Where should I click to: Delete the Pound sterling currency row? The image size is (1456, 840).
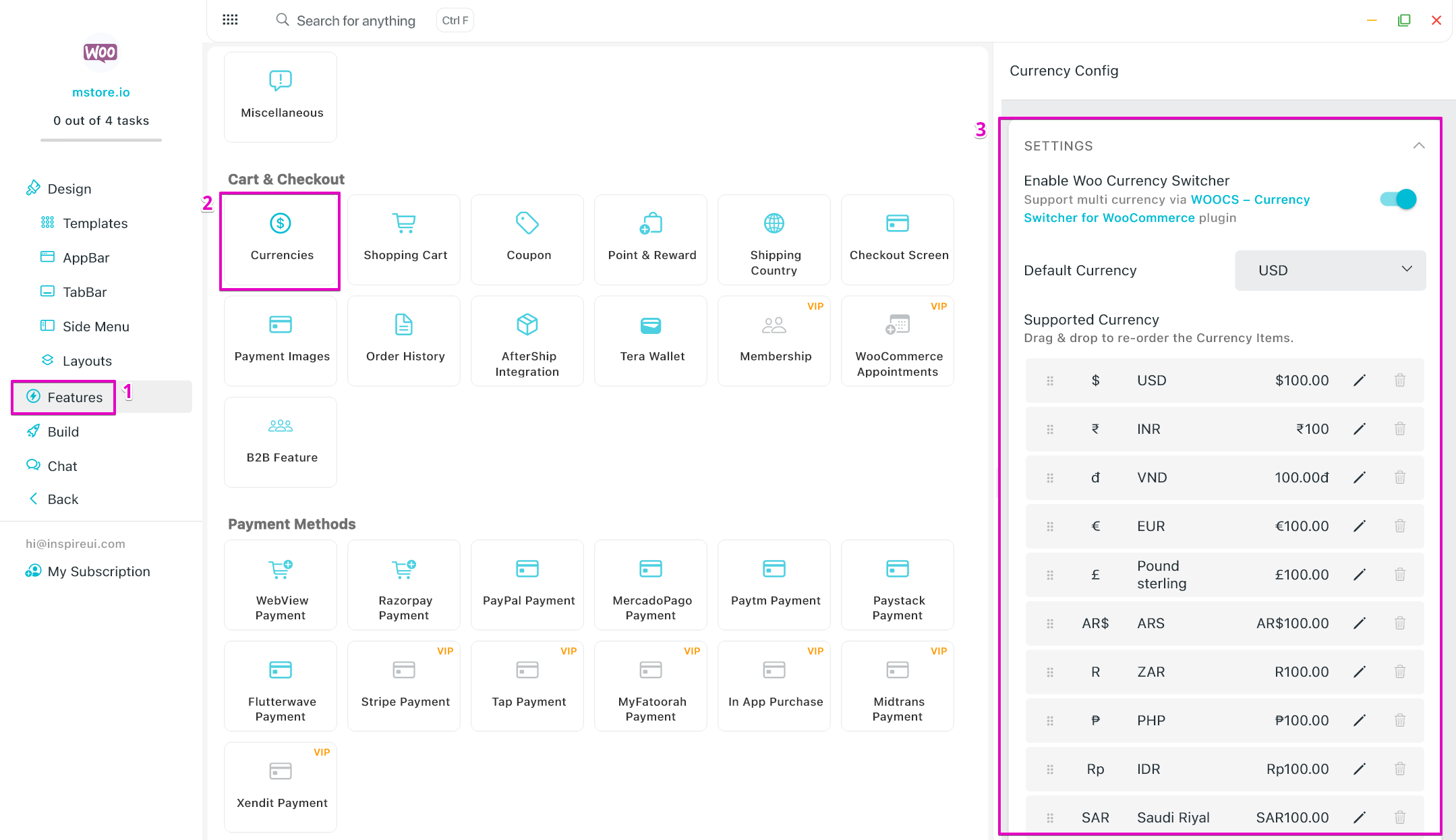(x=1400, y=575)
